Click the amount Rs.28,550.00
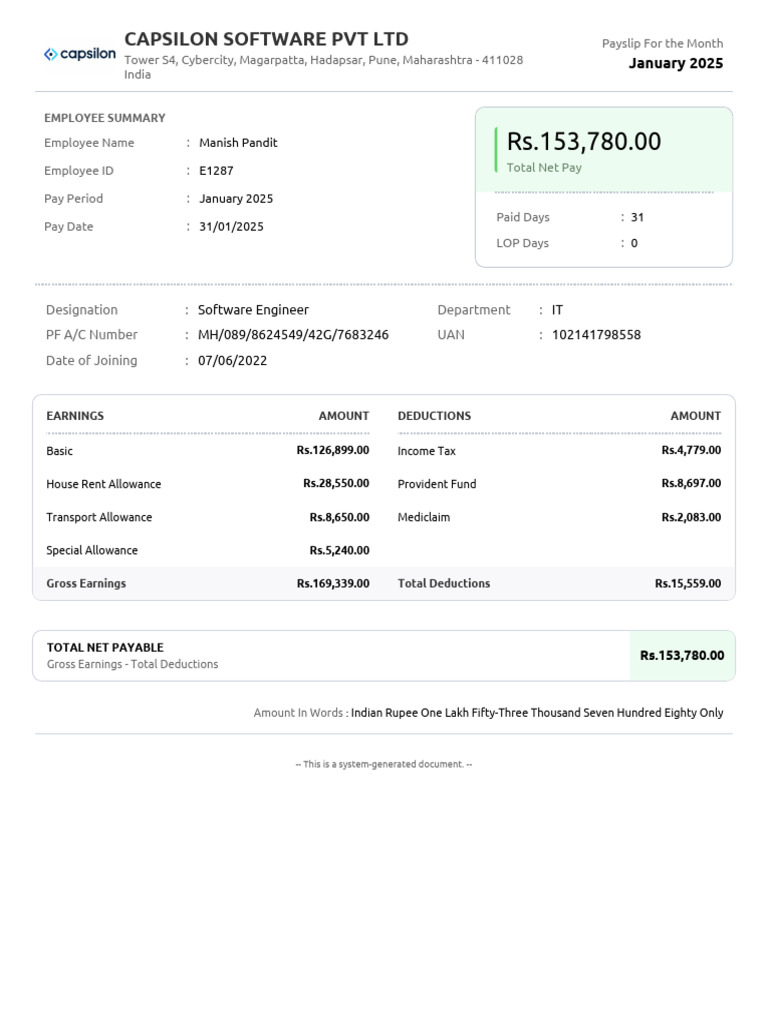Image resolution: width=768 pixels, height=1024 pixels. 336,483
